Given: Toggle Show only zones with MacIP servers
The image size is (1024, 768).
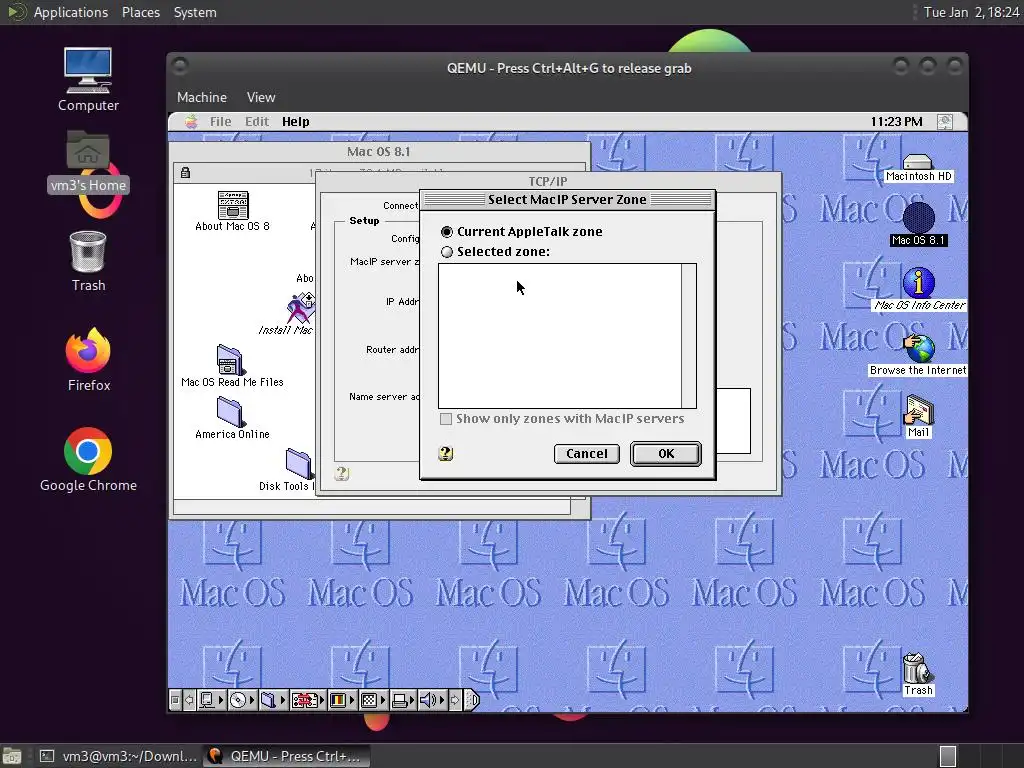Looking at the screenshot, I should pyautogui.click(x=446, y=419).
